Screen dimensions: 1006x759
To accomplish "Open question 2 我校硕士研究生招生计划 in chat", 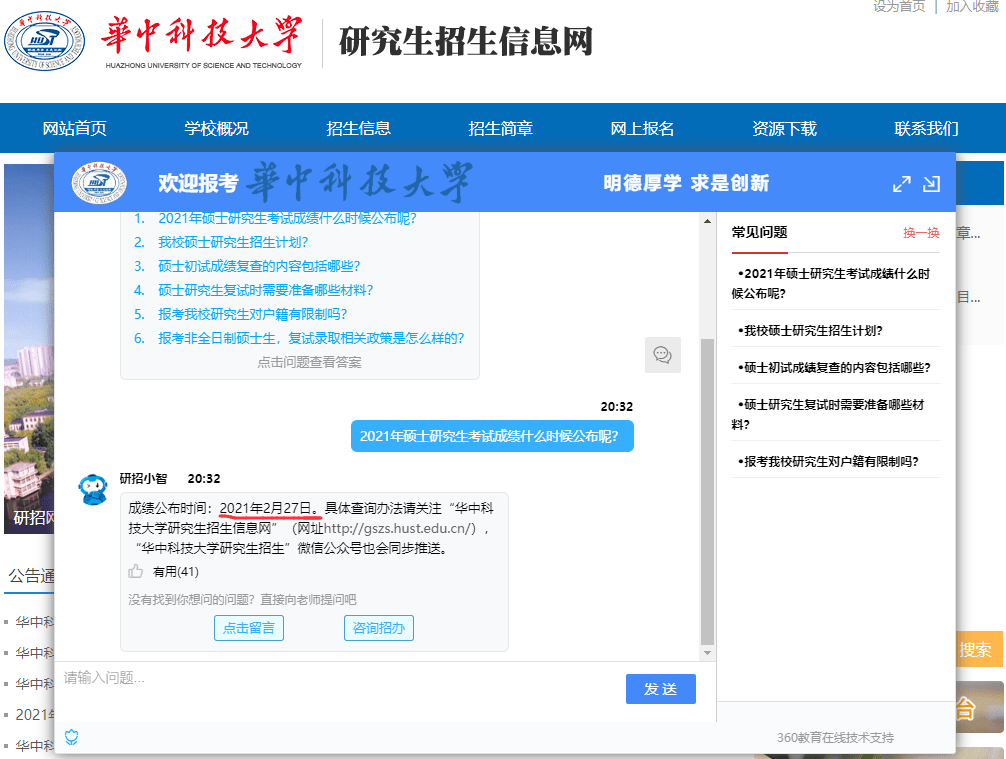I will (233, 243).
